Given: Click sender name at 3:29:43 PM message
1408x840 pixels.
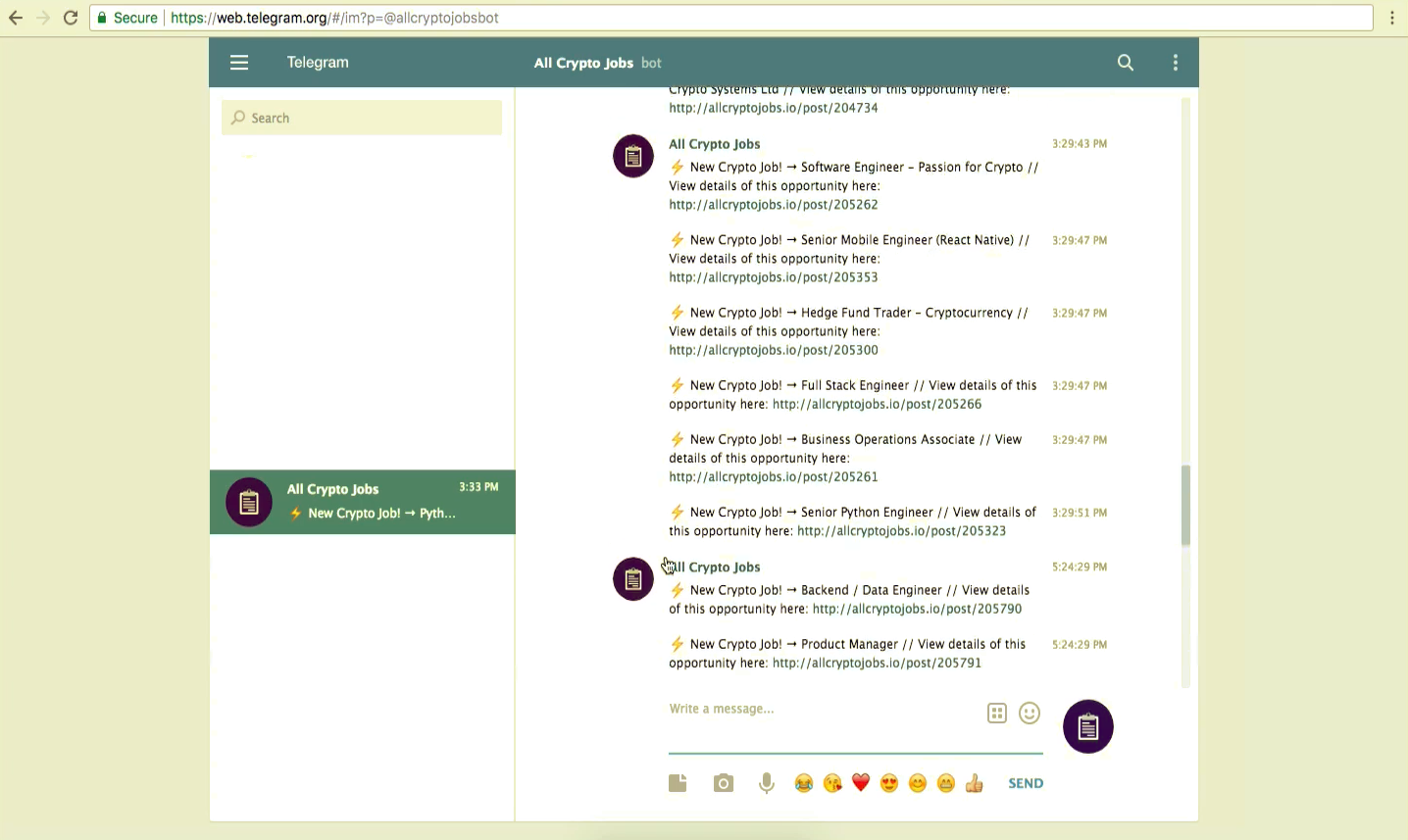Looking at the screenshot, I should click(715, 144).
